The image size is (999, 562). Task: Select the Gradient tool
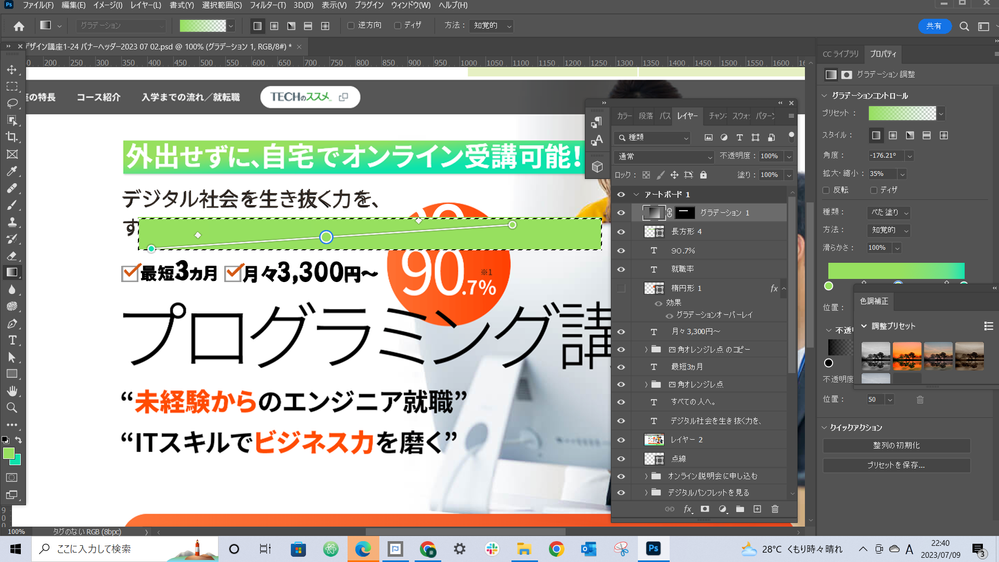(12, 273)
